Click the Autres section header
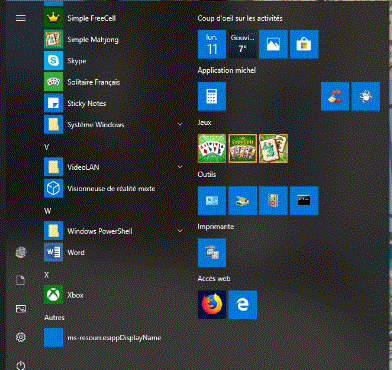Viewport: 392px width, 370px height. [54, 317]
